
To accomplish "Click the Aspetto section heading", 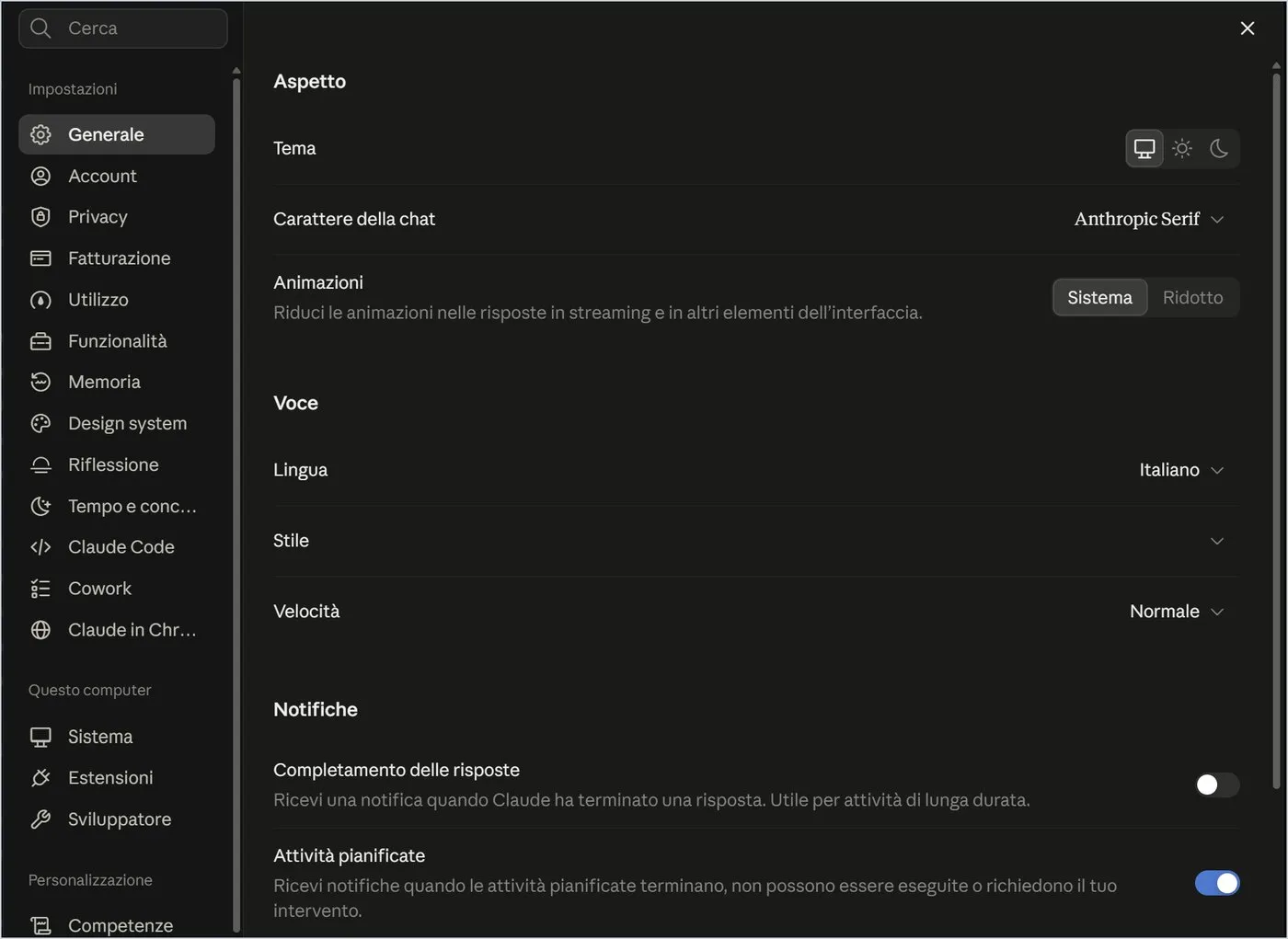I will 309,81.
